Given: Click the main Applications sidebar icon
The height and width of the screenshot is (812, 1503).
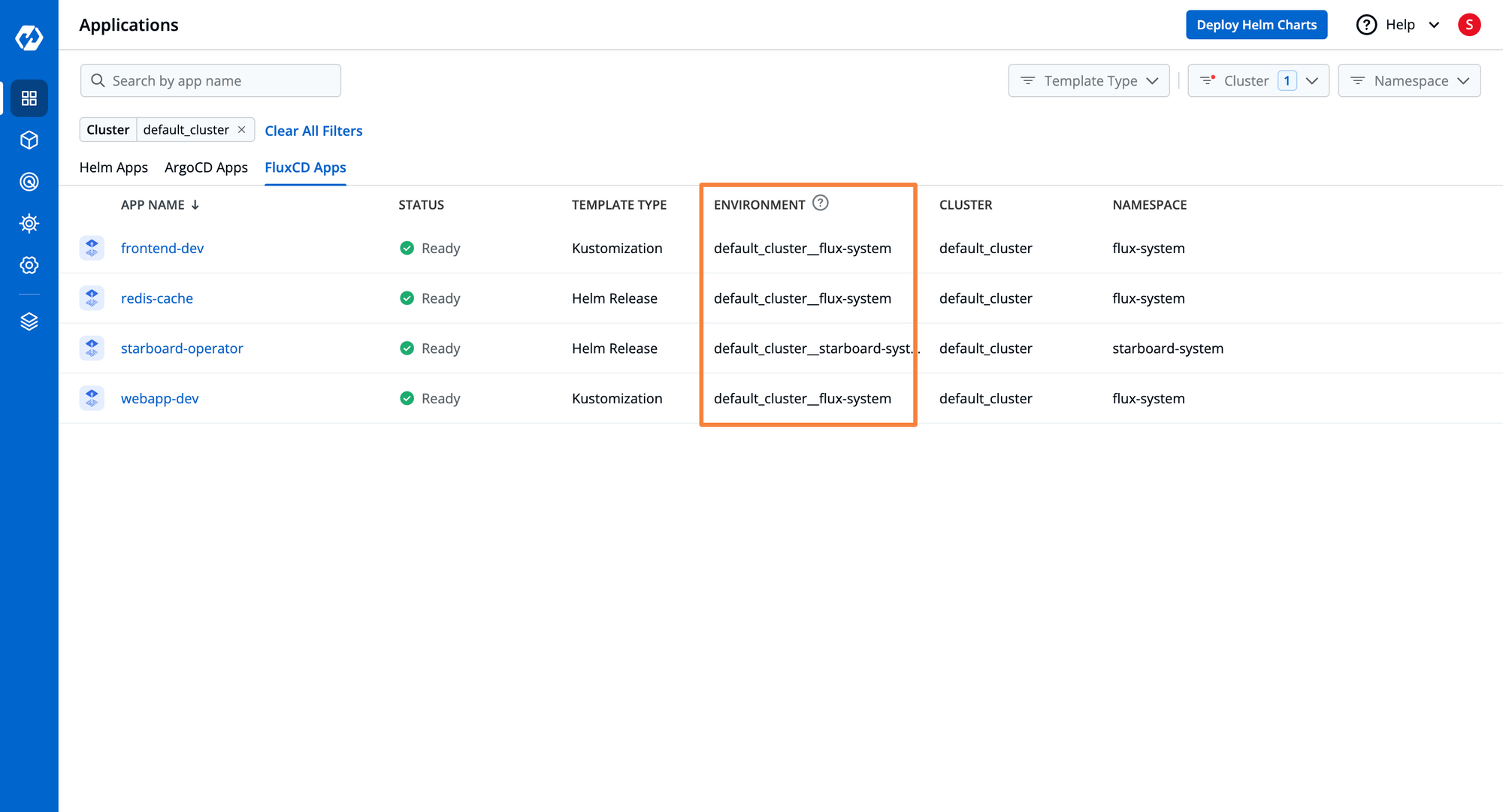Looking at the screenshot, I should point(28,98).
